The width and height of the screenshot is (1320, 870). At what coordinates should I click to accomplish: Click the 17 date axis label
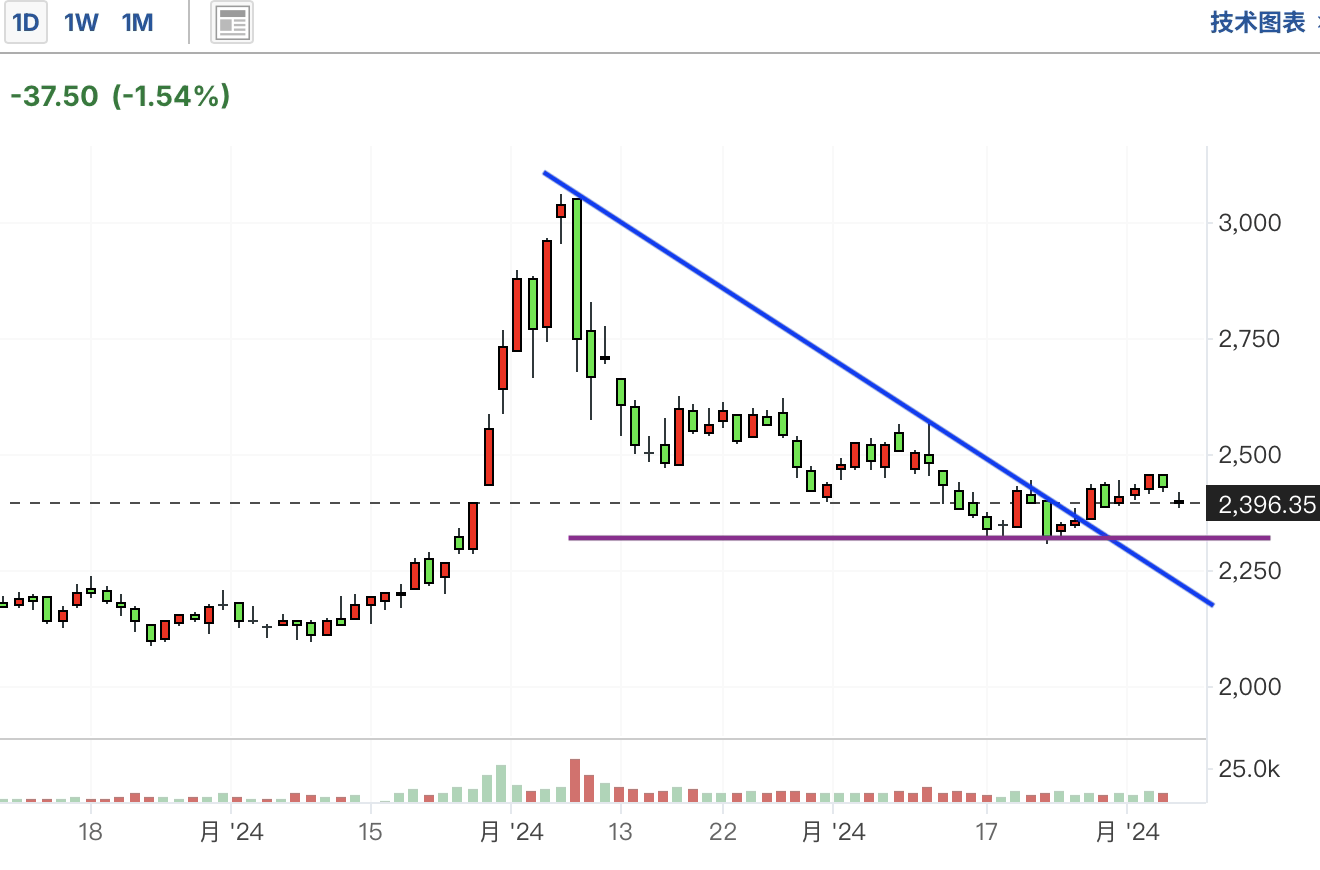click(x=986, y=832)
